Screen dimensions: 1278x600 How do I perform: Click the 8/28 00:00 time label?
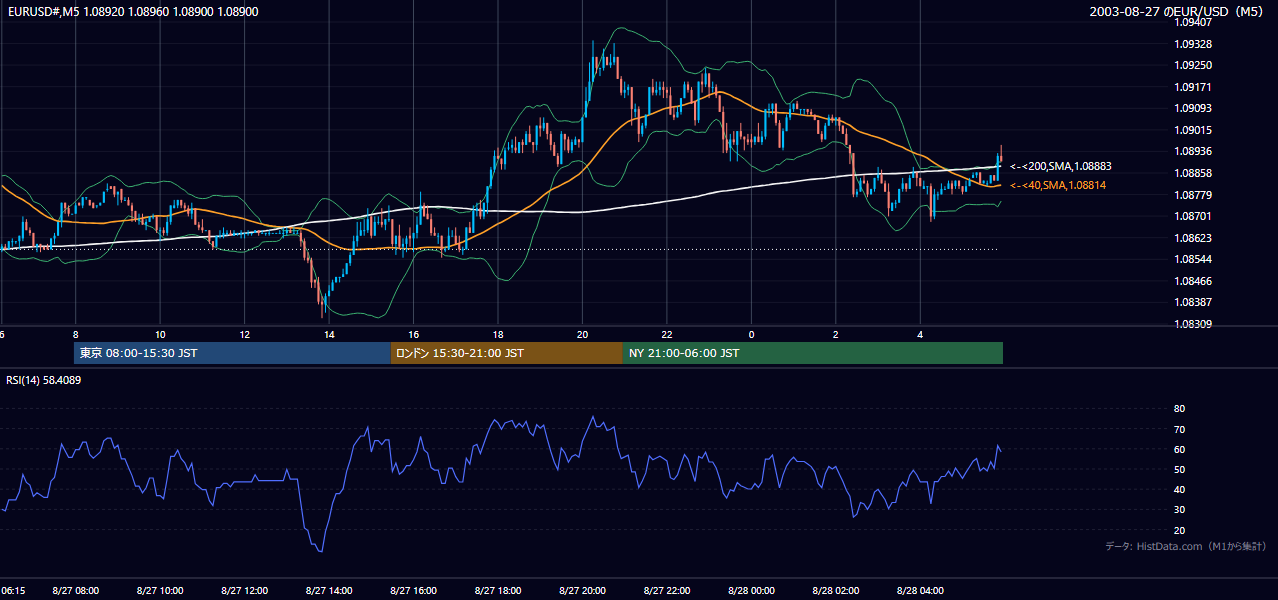pos(751,591)
